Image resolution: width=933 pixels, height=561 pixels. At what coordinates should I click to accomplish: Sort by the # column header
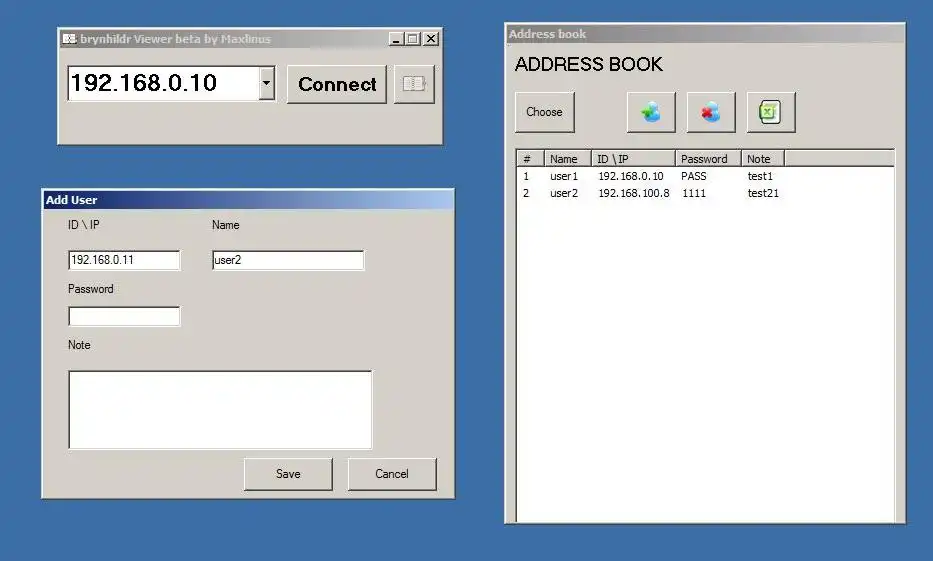click(x=530, y=159)
